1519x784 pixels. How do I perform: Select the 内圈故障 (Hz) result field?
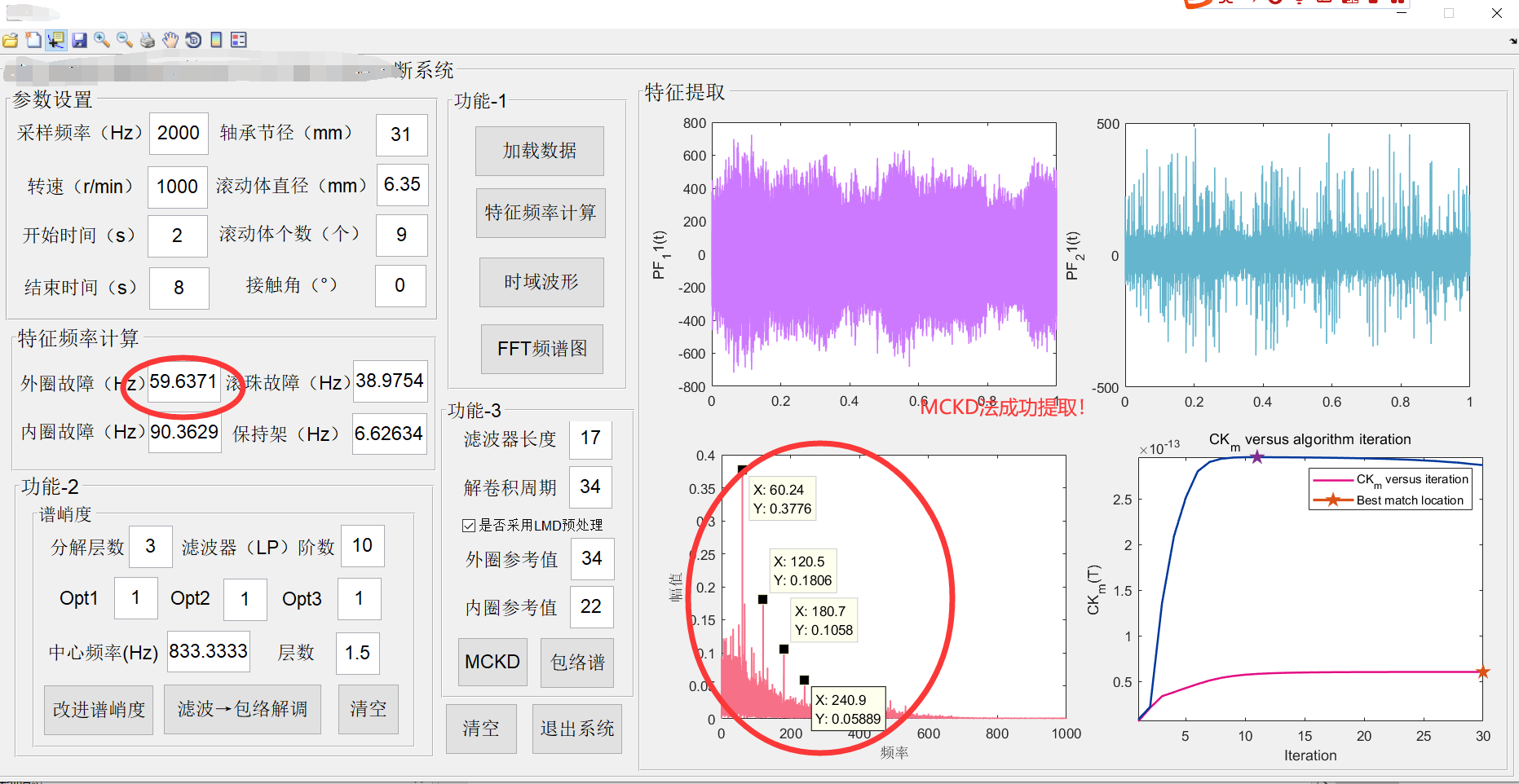(x=185, y=432)
